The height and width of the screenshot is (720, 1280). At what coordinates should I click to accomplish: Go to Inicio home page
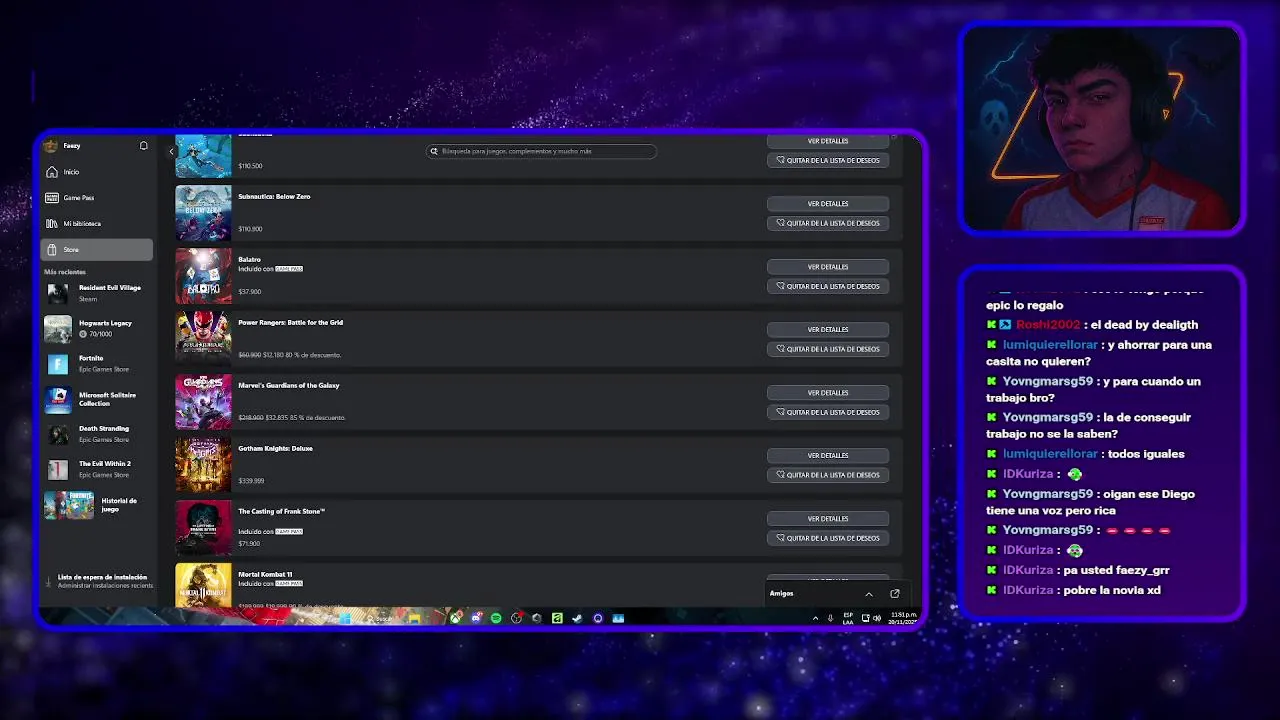click(96, 172)
